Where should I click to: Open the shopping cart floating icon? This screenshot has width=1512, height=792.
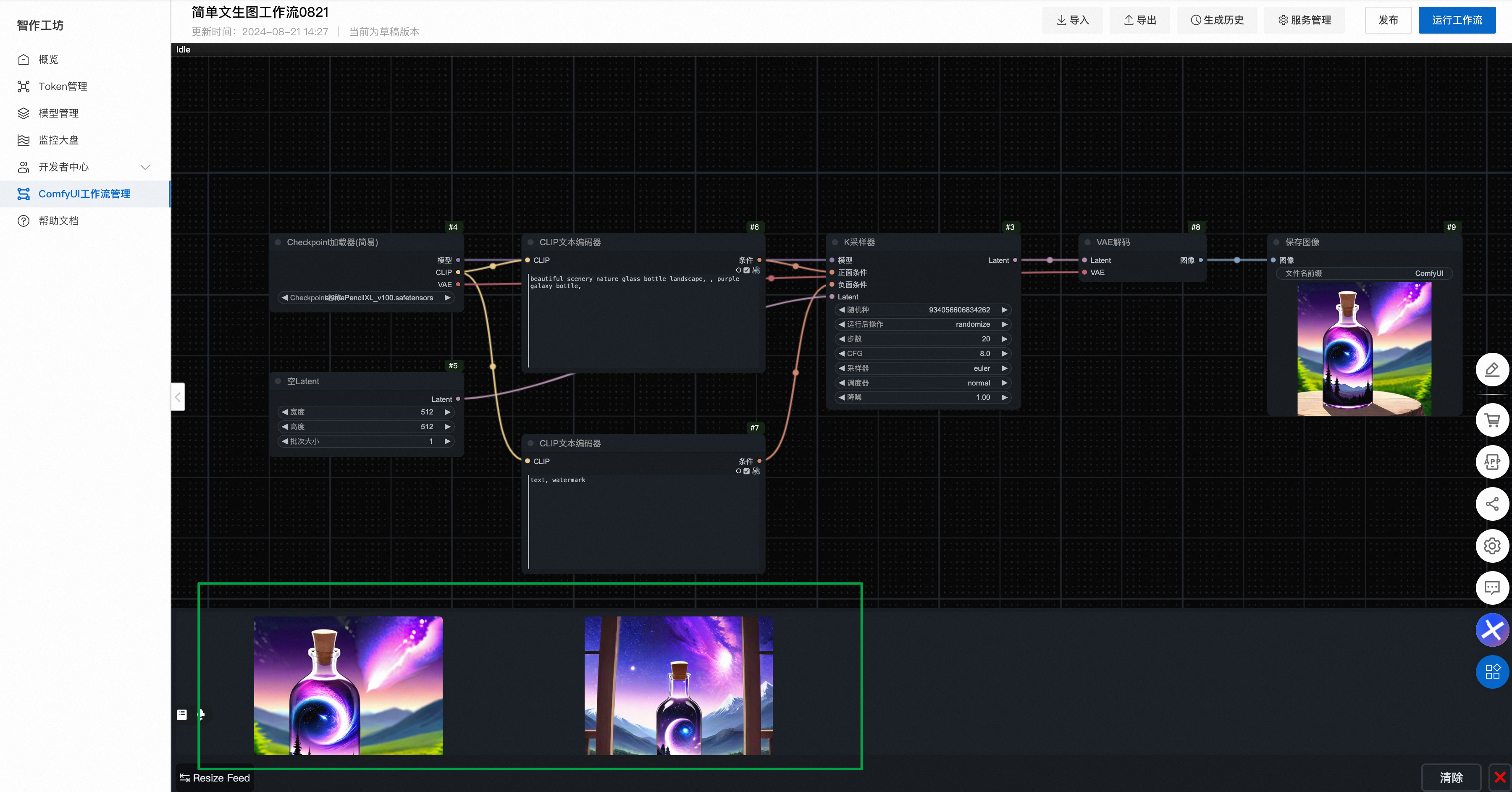click(1491, 420)
